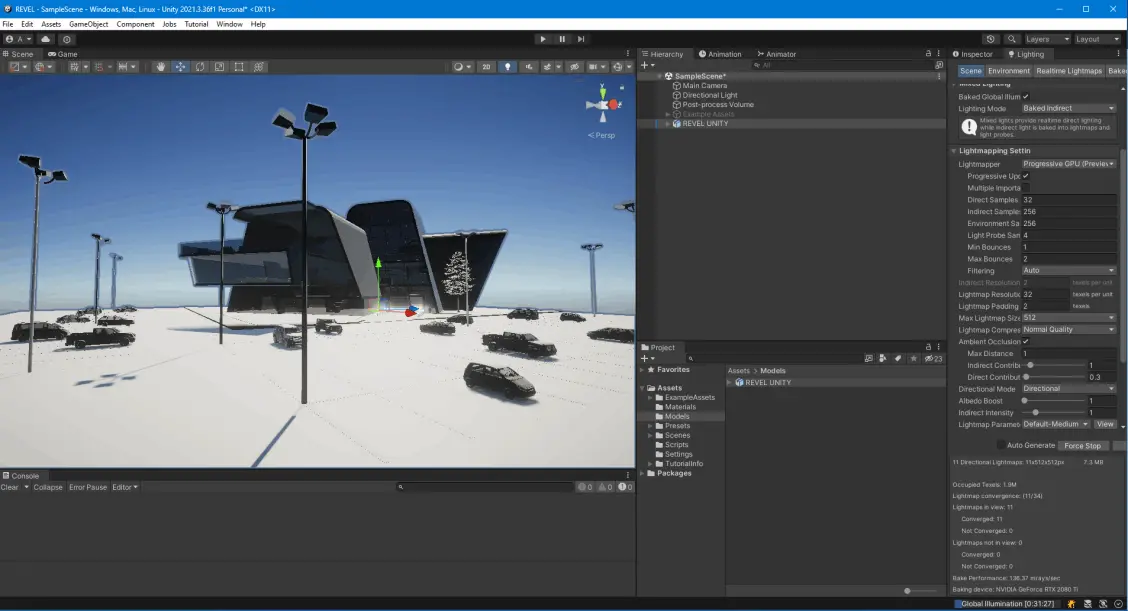Select the Hand view tool

[x=160, y=67]
